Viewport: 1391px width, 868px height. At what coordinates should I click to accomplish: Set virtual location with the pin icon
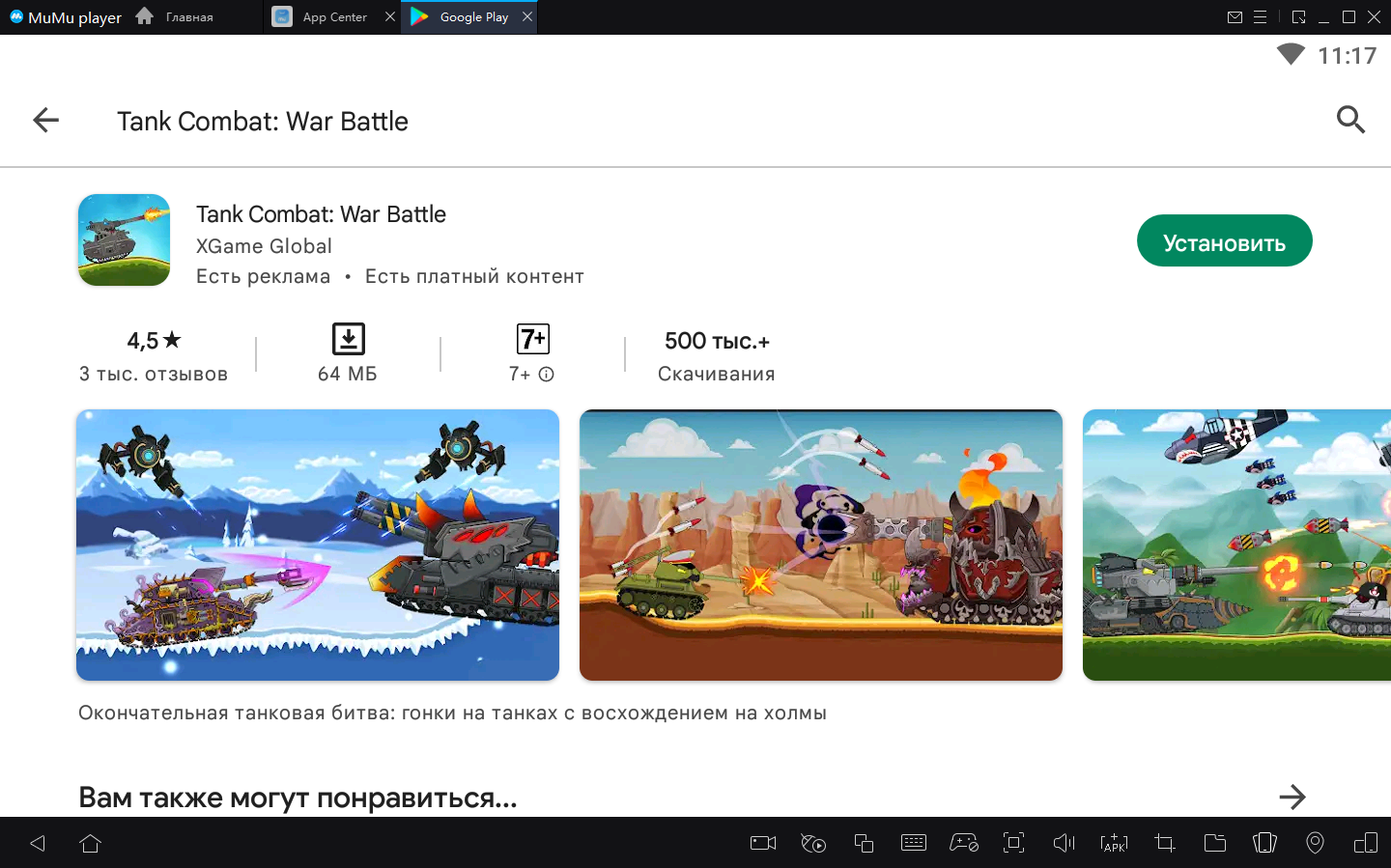coord(1315,843)
